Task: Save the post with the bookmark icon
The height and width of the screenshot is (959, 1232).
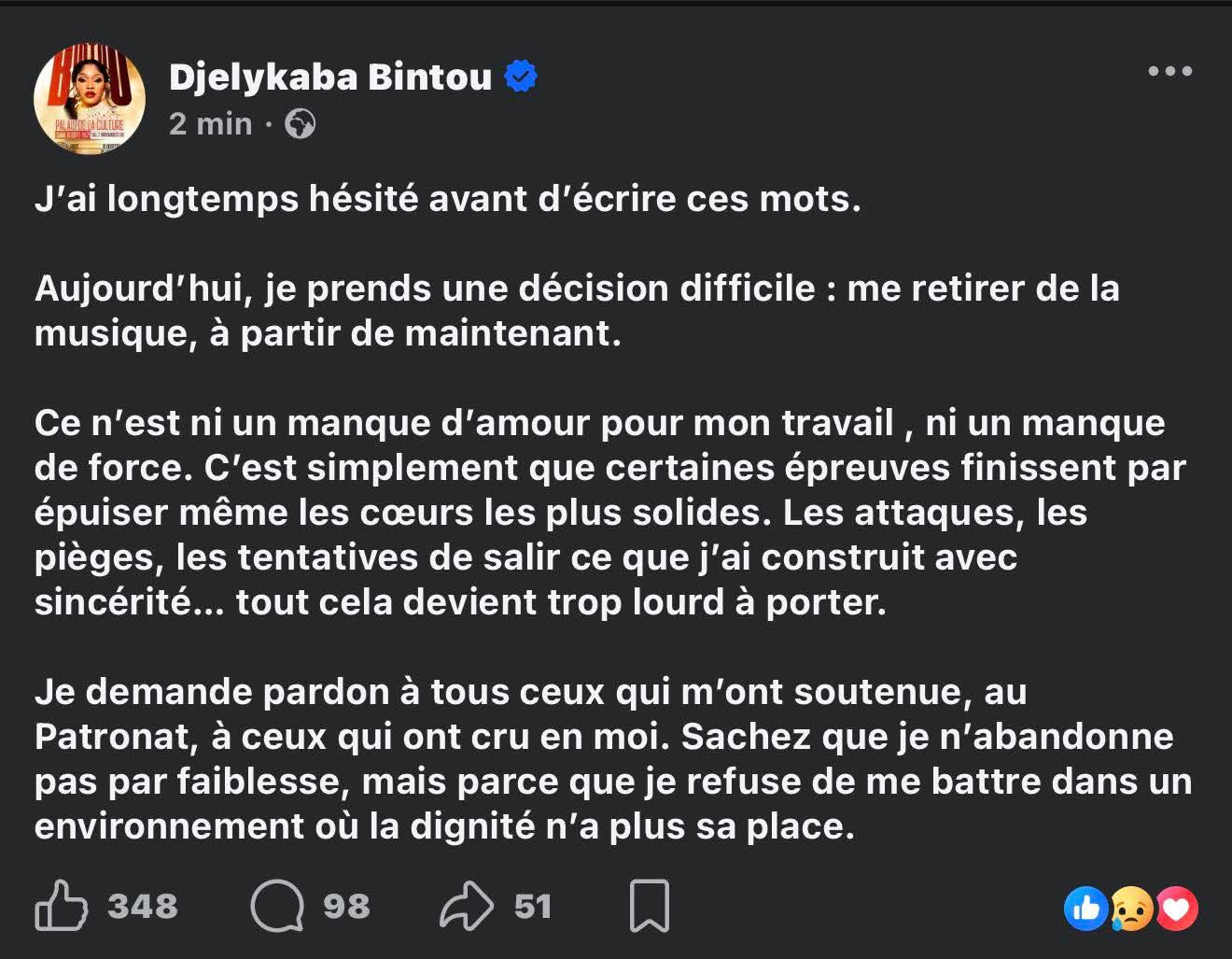Action: (x=650, y=906)
